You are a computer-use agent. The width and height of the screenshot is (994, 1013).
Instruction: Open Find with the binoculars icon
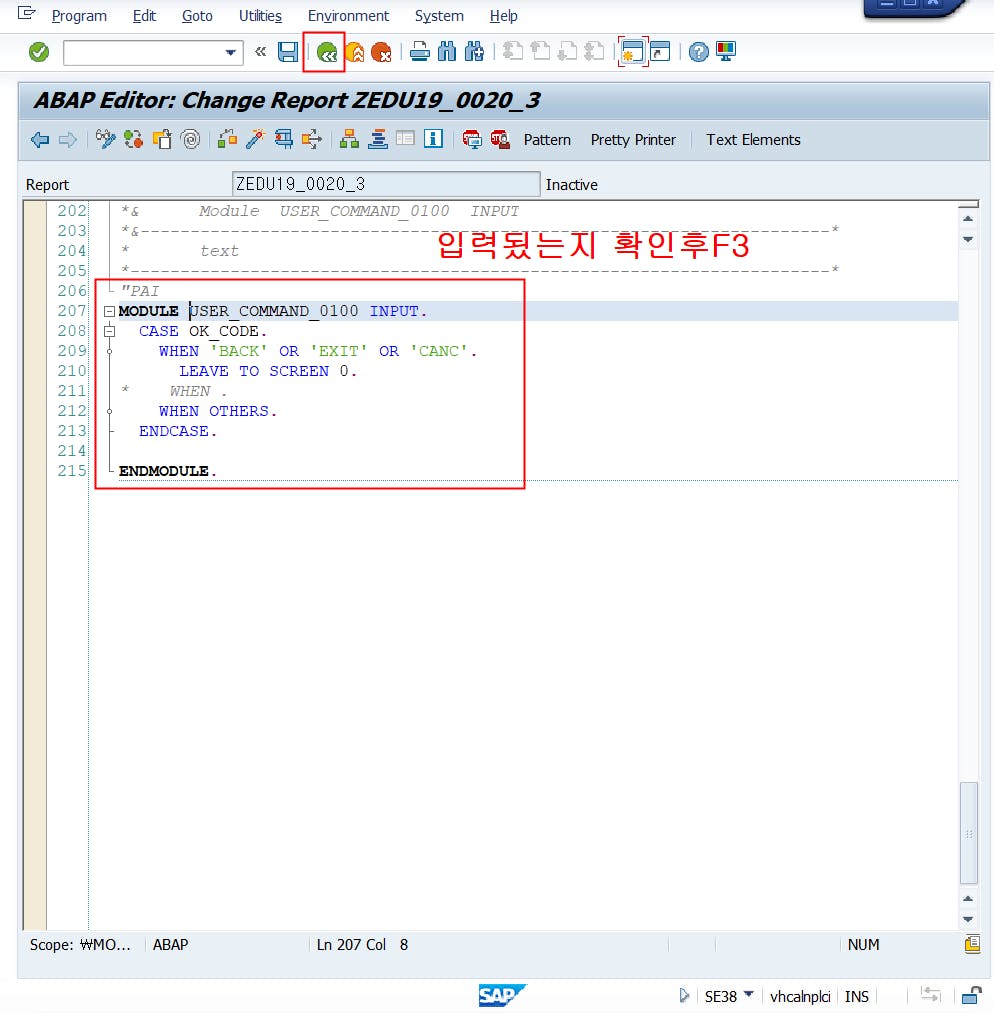446,52
